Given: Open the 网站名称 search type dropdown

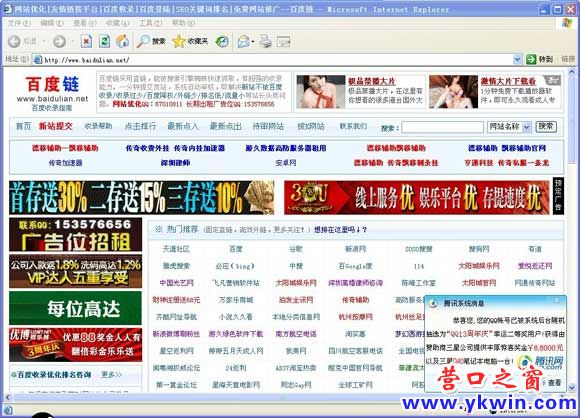Looking at the screenshot, I should 527,127.
